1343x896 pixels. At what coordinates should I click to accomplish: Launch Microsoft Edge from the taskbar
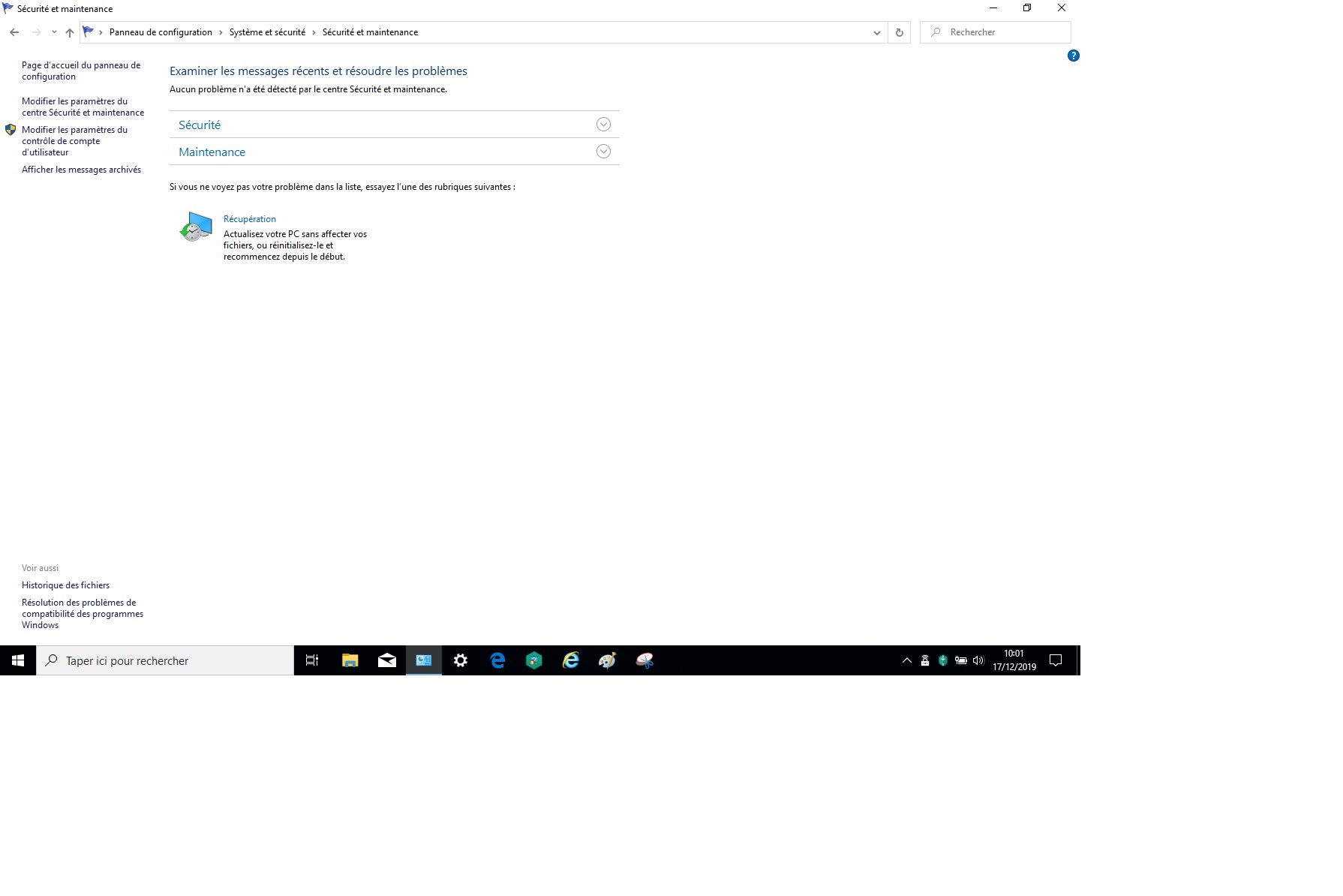[497, 660]
